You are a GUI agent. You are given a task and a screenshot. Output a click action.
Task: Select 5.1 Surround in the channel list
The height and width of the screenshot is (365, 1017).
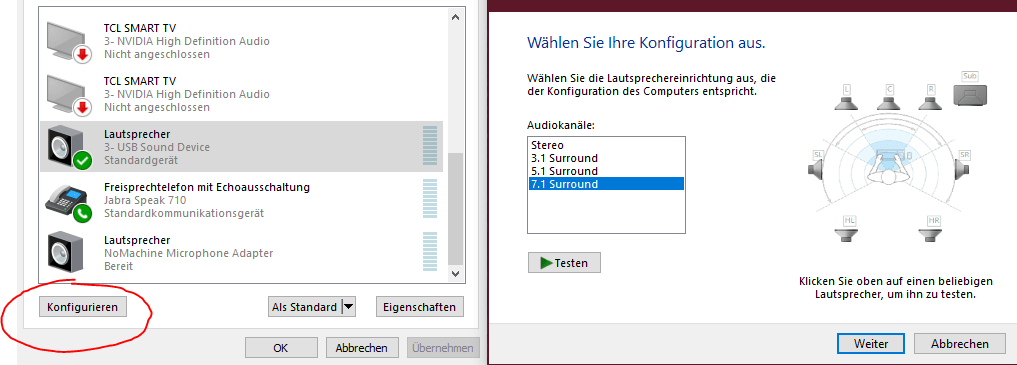pos(606,171)
